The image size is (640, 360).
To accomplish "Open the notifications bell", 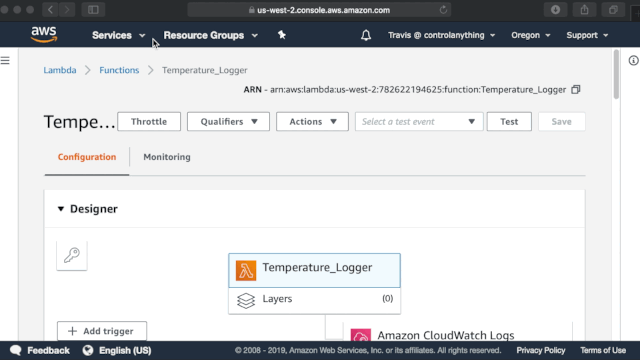I will tap(366, 35).
